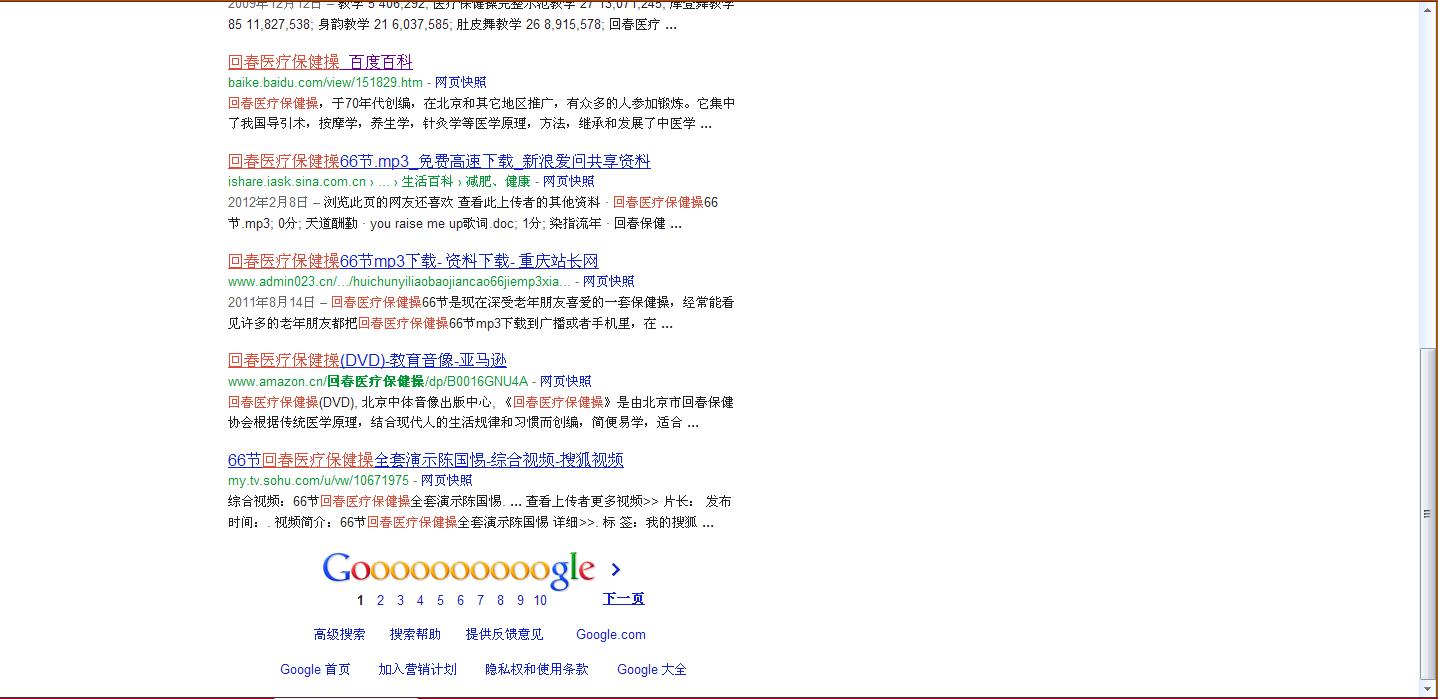Click the 下一页 next page link

pyautogui.click(x=624, y=599)
